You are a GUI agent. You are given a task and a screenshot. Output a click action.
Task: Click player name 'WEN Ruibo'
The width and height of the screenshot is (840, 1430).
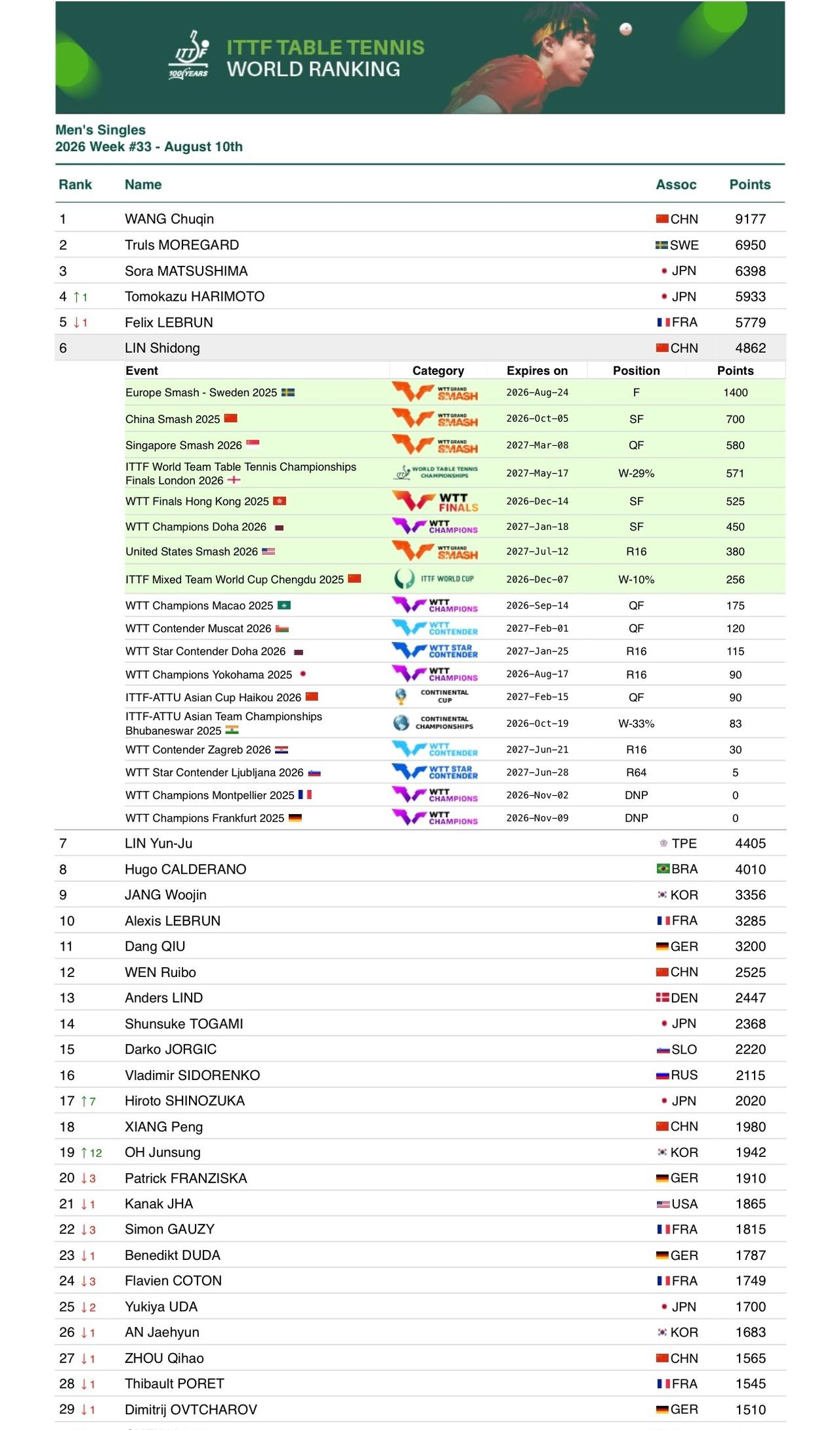pos(160,972)
